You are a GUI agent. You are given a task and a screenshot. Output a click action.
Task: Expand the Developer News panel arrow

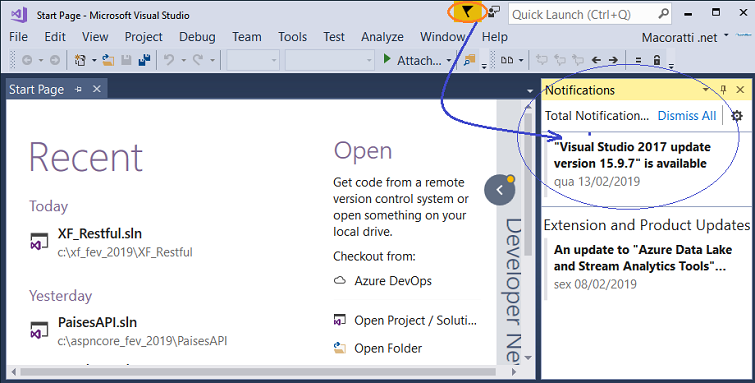[500, 190]
